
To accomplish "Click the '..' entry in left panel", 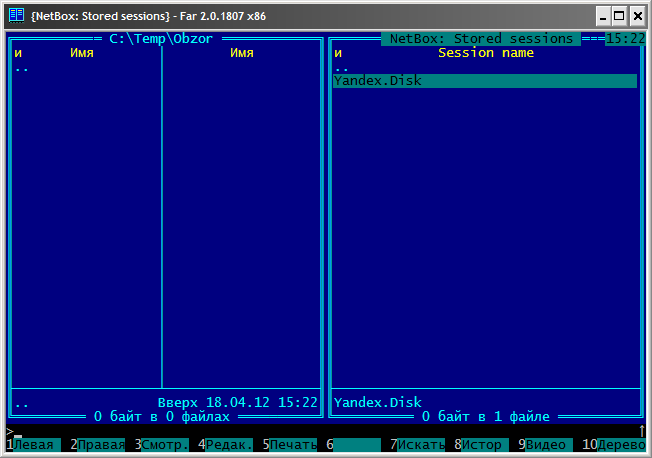I will point(22,68).
